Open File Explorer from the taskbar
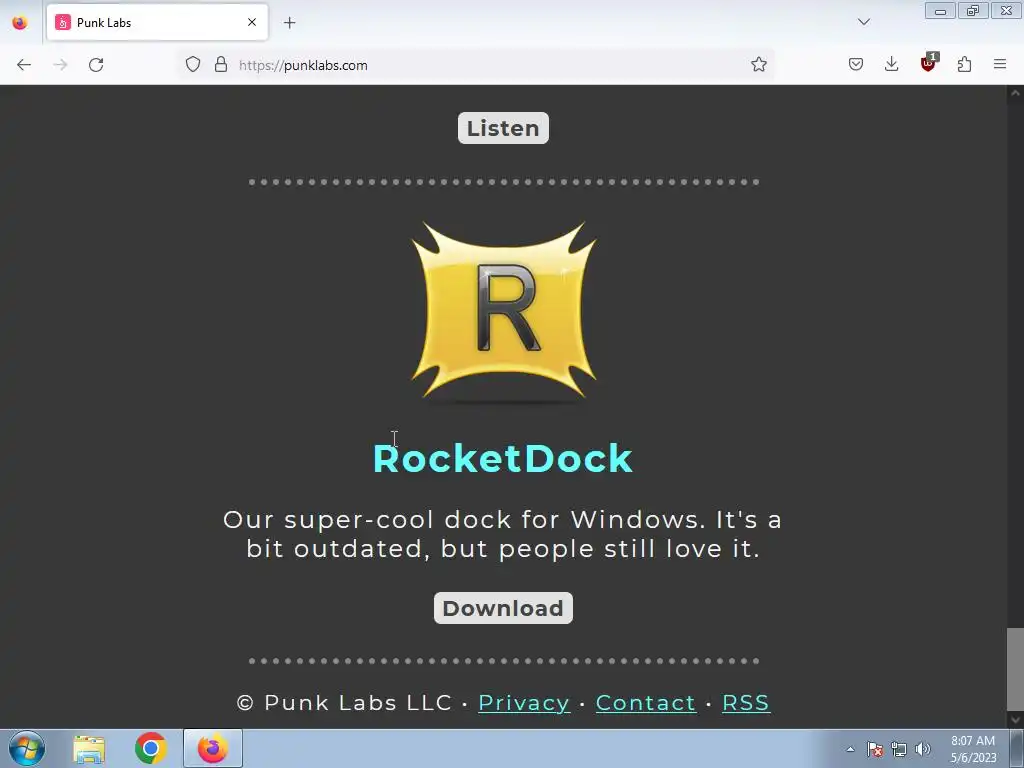Screen dimensions: 1024x768 [89, 749]
